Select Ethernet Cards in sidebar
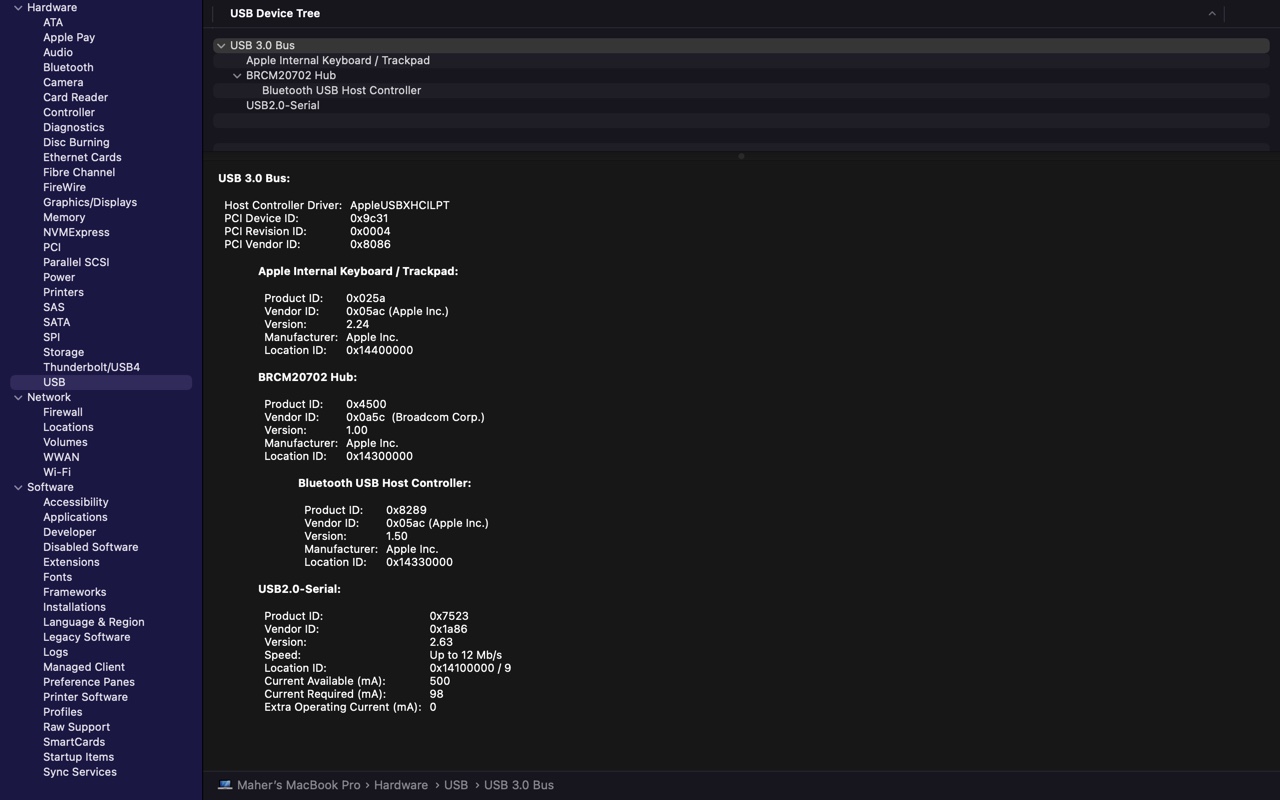This screenshot has height=800, width=1280. coord(82,157)
